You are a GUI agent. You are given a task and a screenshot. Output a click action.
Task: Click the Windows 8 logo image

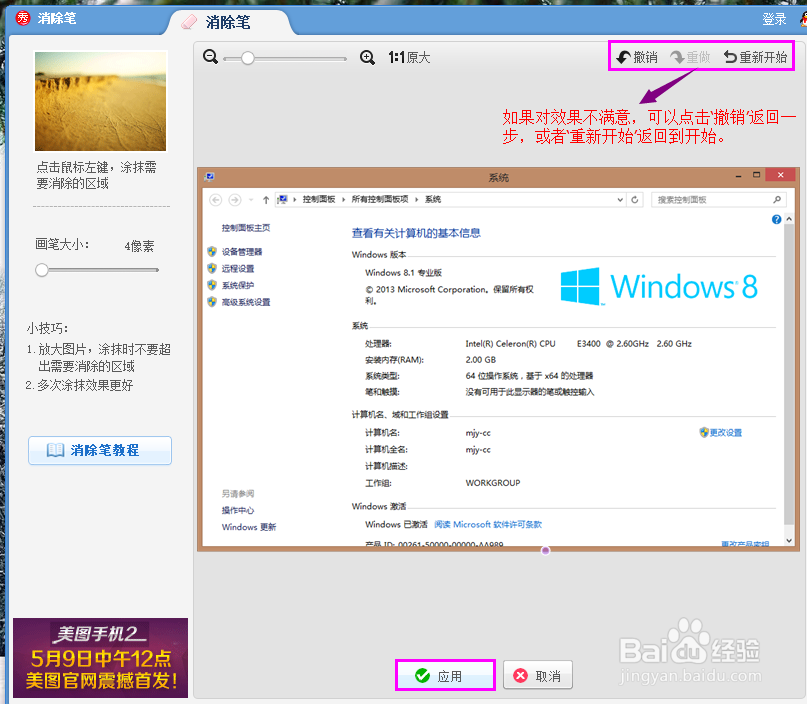tap(659, 286)
